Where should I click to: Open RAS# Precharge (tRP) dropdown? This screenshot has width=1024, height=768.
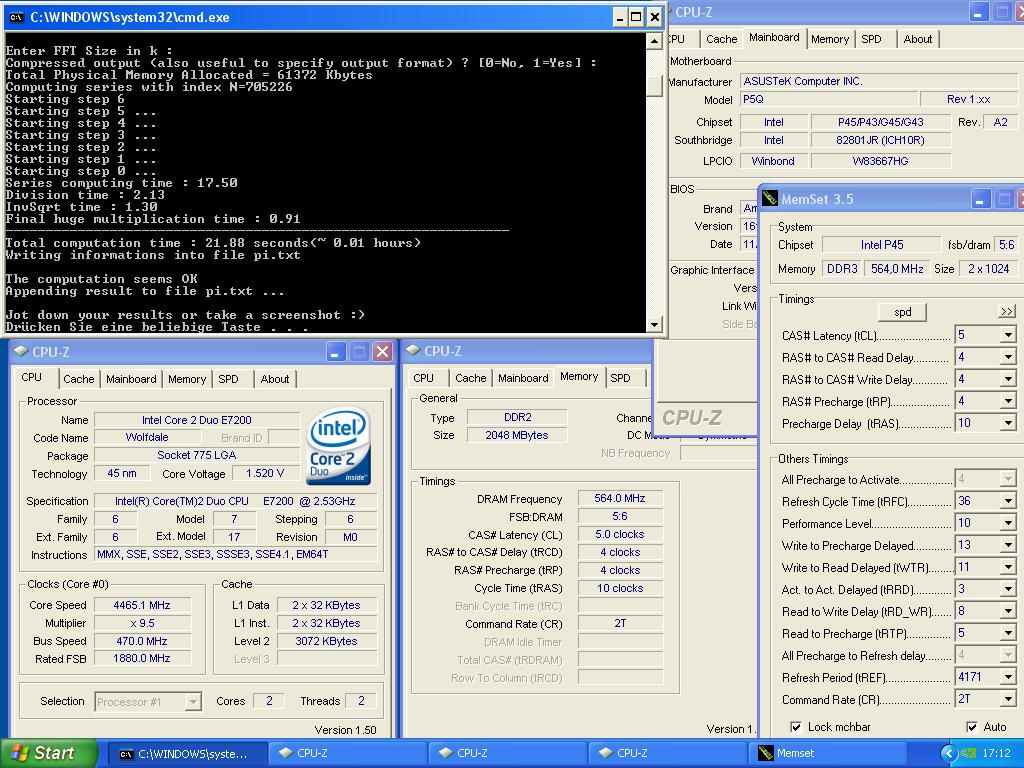(x=1008, y=402)
